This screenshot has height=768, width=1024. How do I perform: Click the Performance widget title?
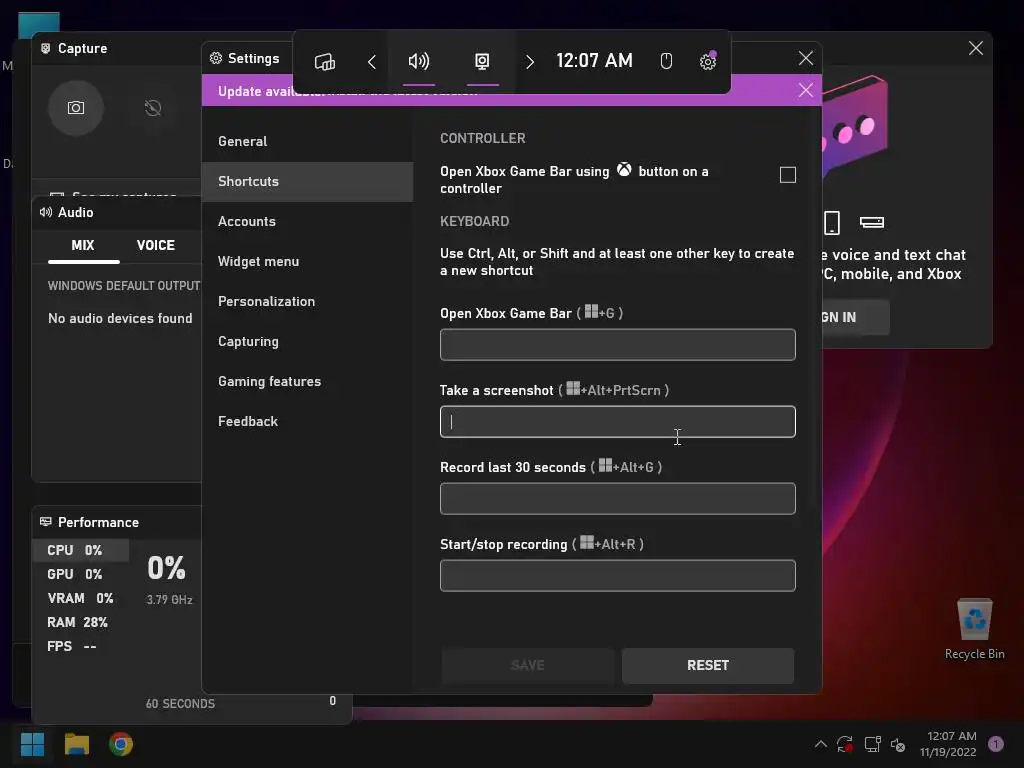tap(99, 522)
